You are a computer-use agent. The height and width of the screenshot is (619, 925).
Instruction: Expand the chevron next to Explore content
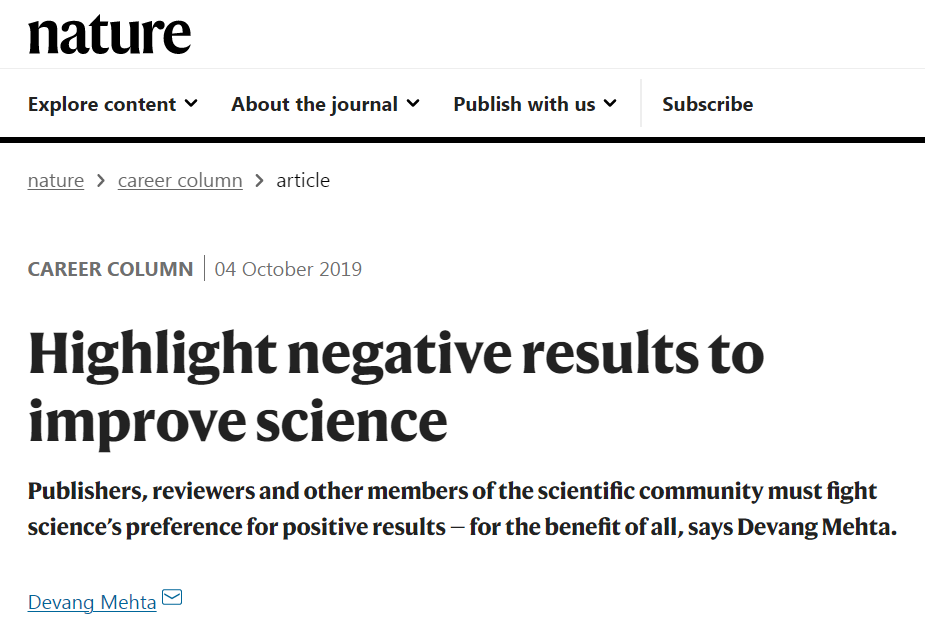click(x=191, y=104)
